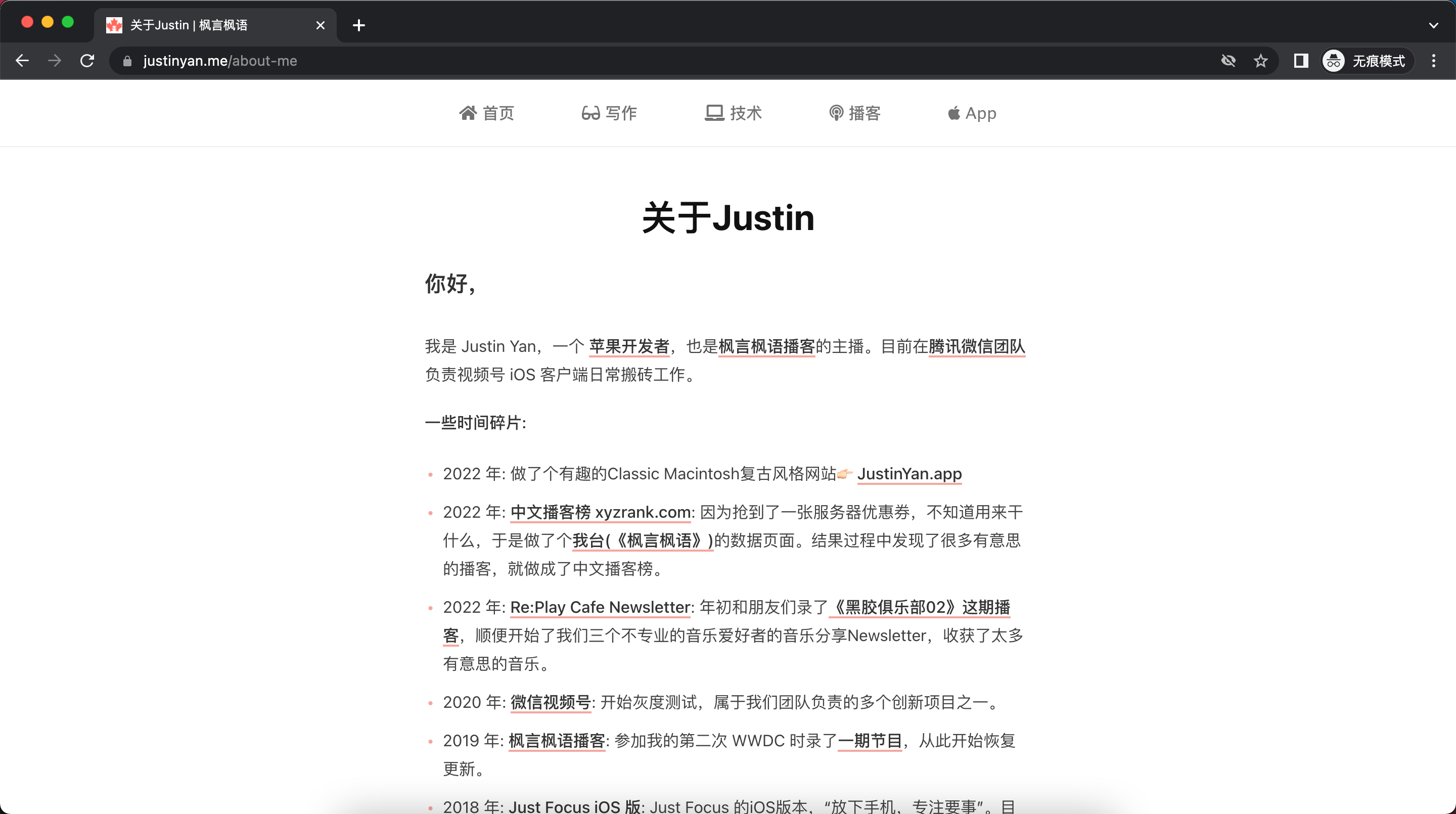The width and height of the screenshot is (1456, 814).
Task: Click the browser back arrow
Action: pos(23,61)
